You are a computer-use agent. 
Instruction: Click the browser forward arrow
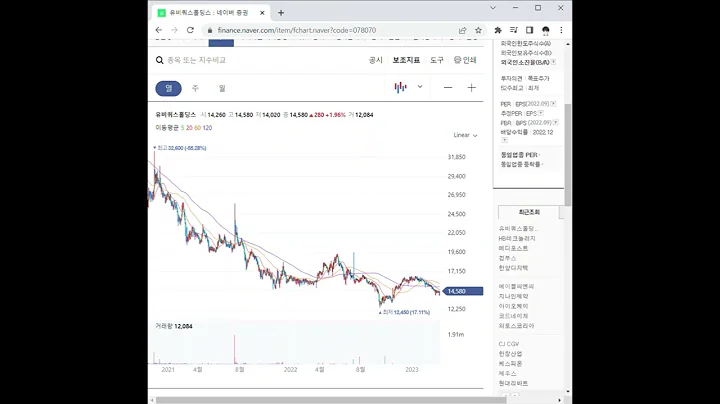coord(174,30)
